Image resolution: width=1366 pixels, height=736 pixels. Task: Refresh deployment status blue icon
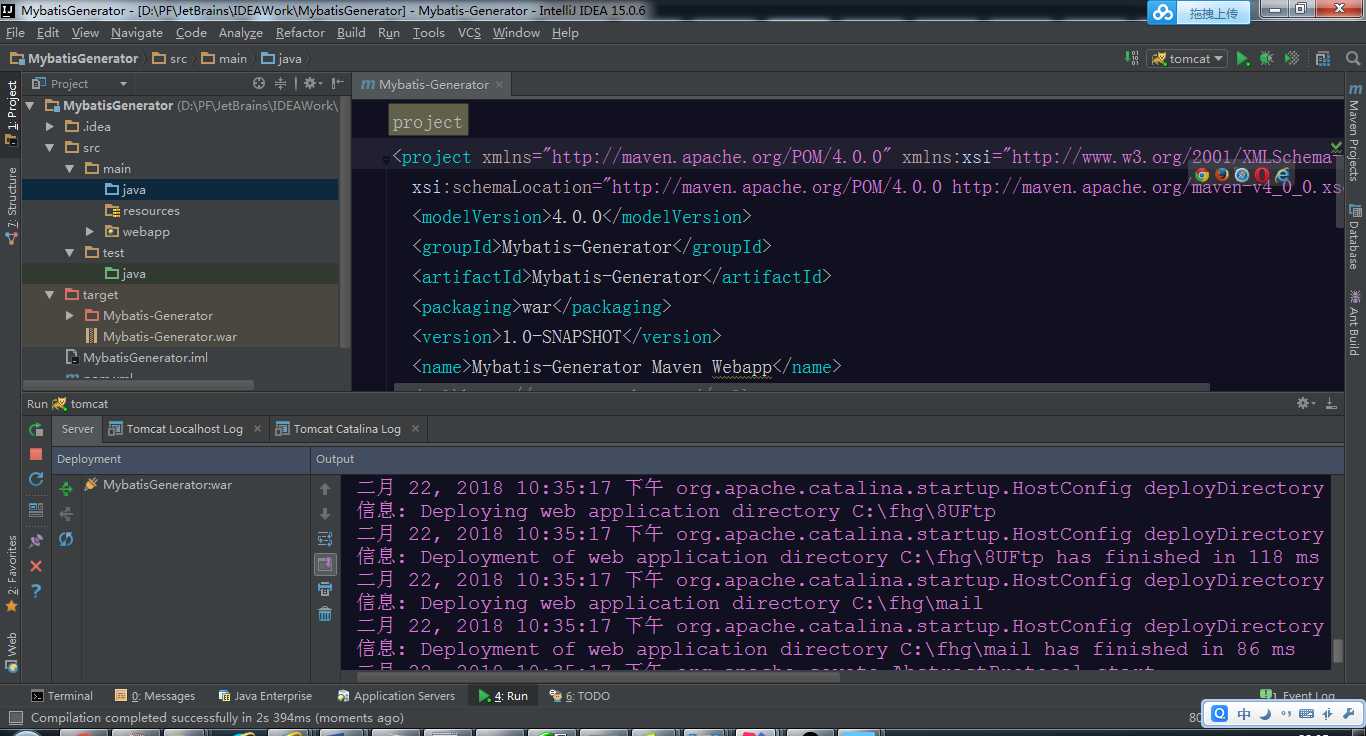pyautogui.click(x=66, y=539)
